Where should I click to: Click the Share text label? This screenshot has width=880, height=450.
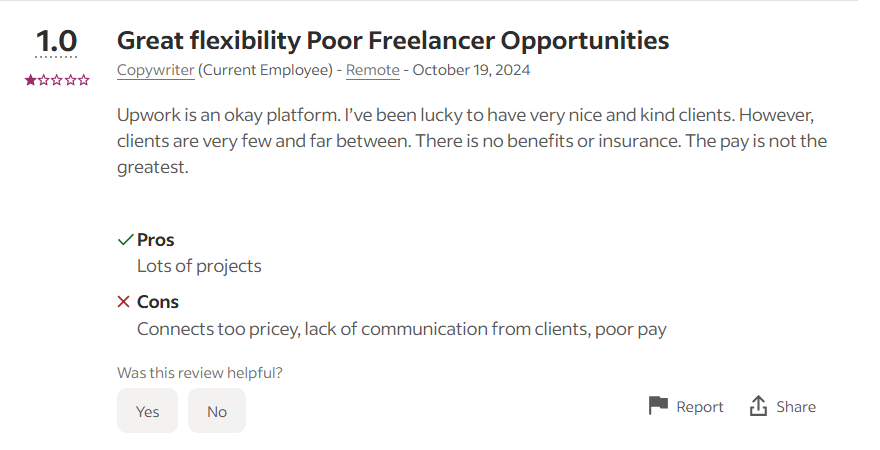pos(796,407)
